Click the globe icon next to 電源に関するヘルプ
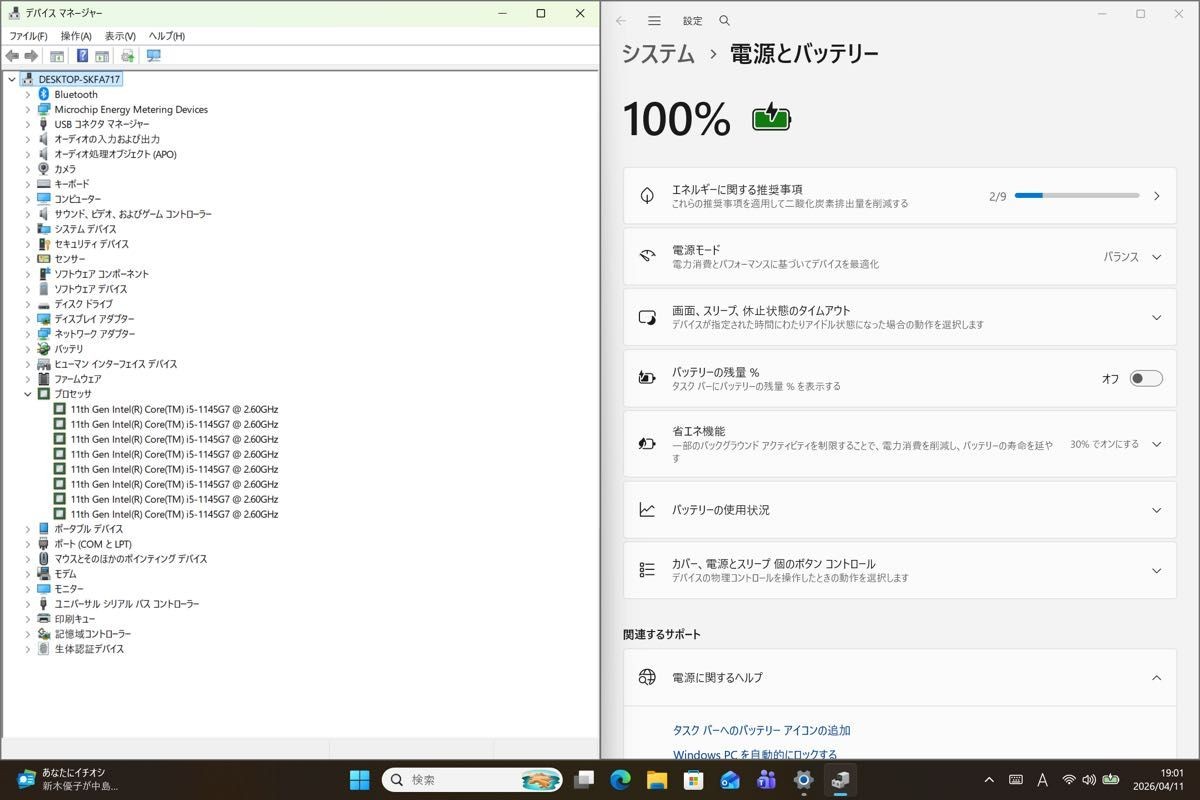 tap(647, 677)
